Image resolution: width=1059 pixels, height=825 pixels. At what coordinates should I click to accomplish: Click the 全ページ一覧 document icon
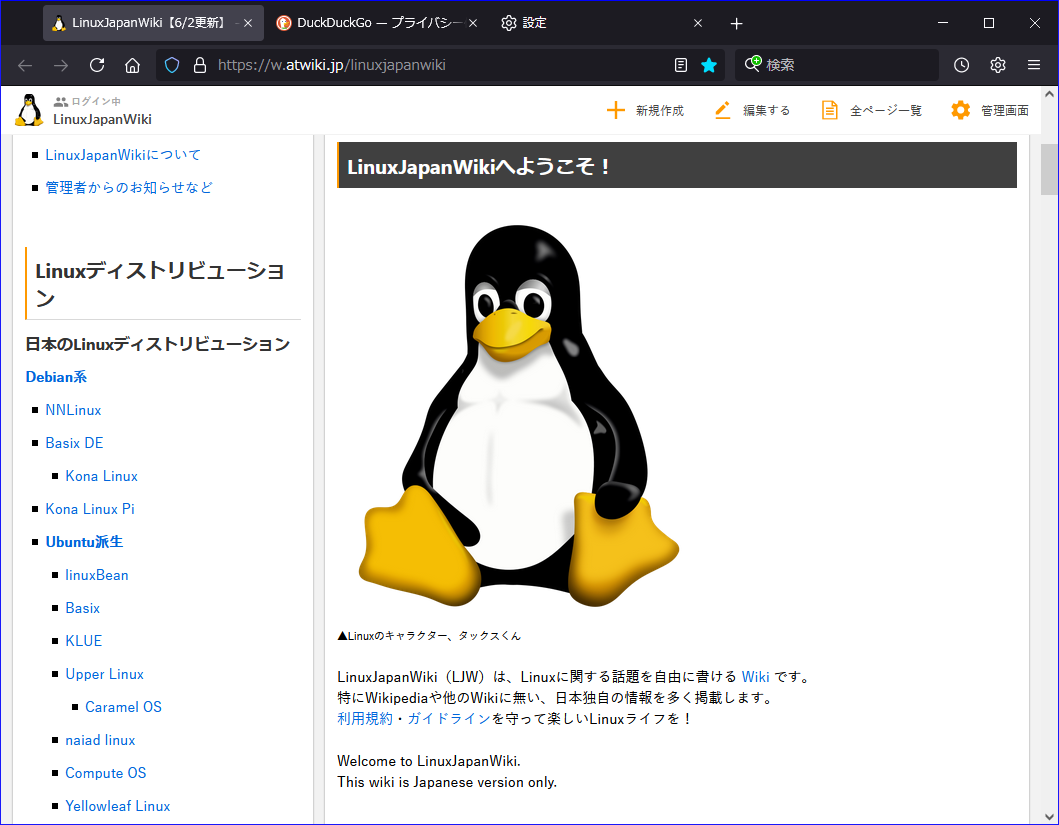(x=829, y=110)
